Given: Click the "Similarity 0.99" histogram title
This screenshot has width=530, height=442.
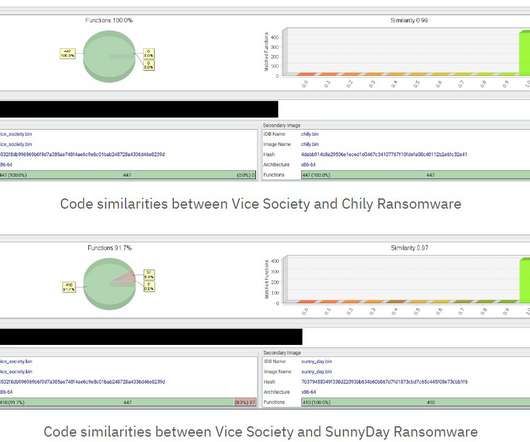Looking at the screenshot, I should pyautogui.click(x=409, y=20).
